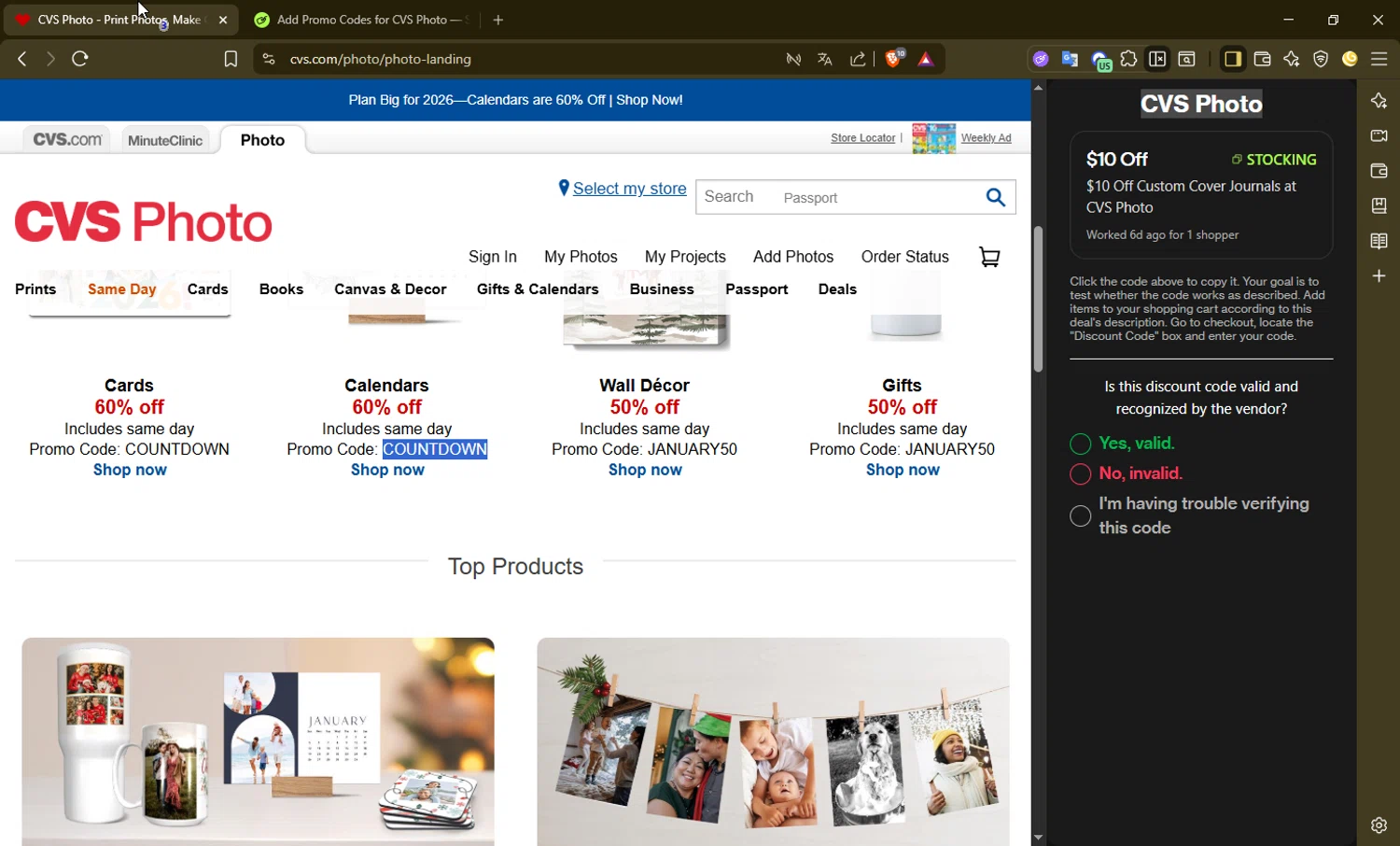Image resolution: width=1400 pixels, height=846 pixels.
Task: Open a new browser tab
Action: (x=498, y=20)
